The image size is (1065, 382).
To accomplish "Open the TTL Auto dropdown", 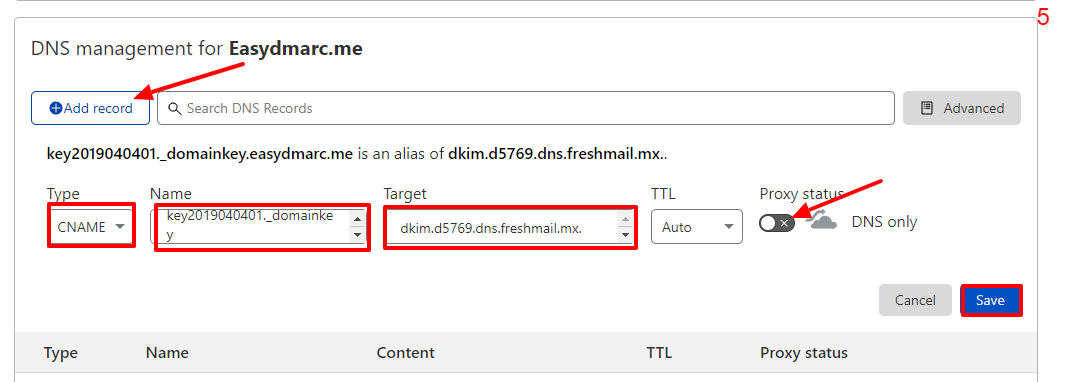I will click(696, 227).
